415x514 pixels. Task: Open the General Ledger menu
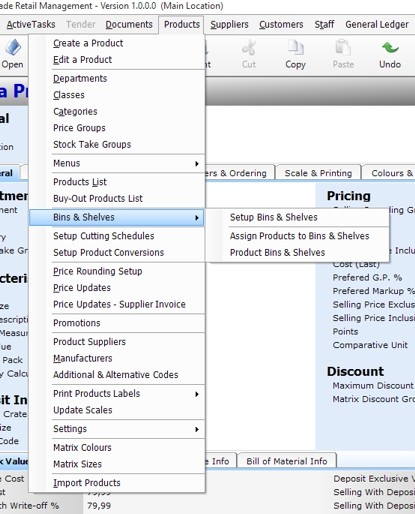tap(377, 25)
